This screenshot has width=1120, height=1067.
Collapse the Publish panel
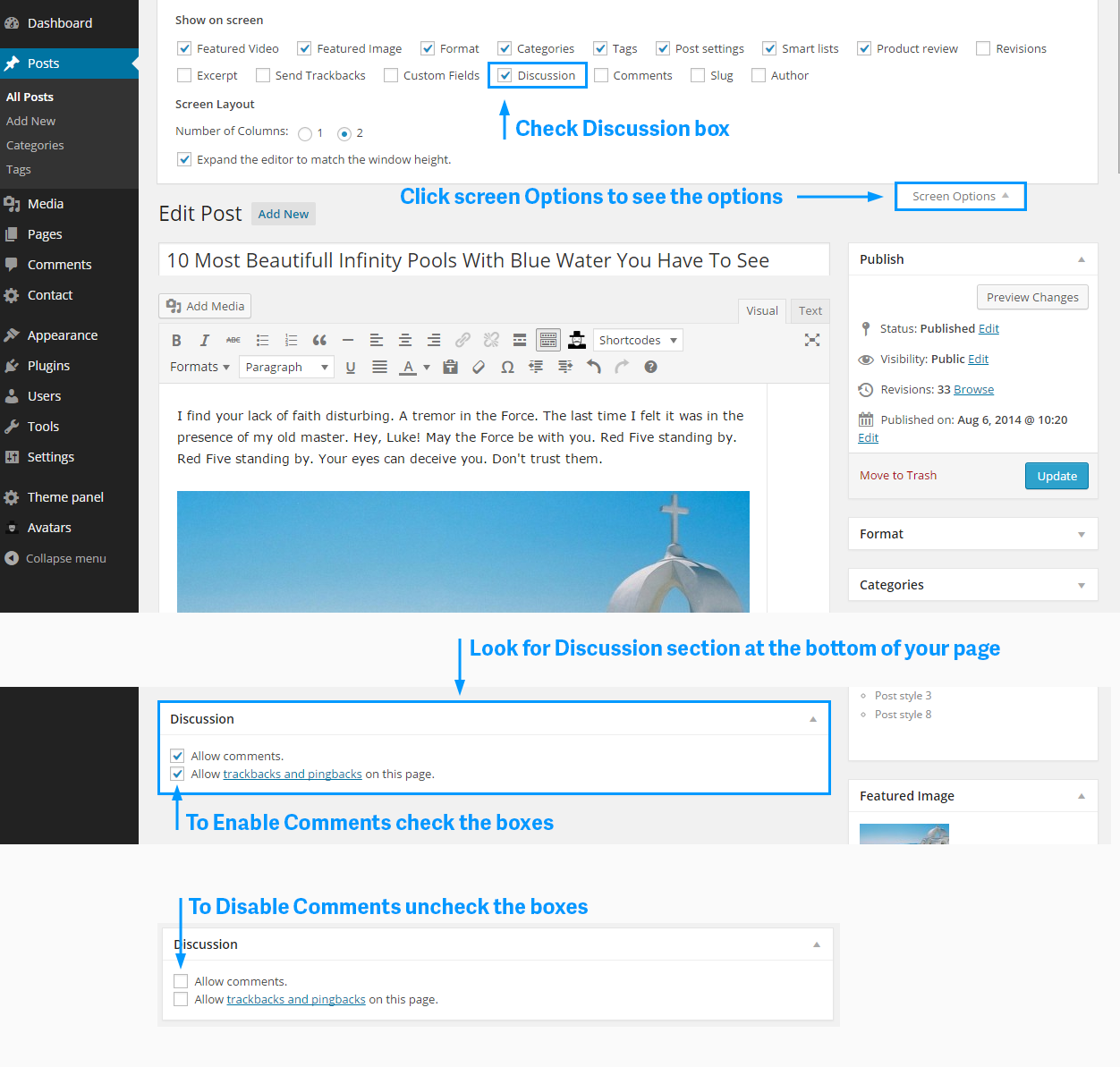coord(1082,259)
